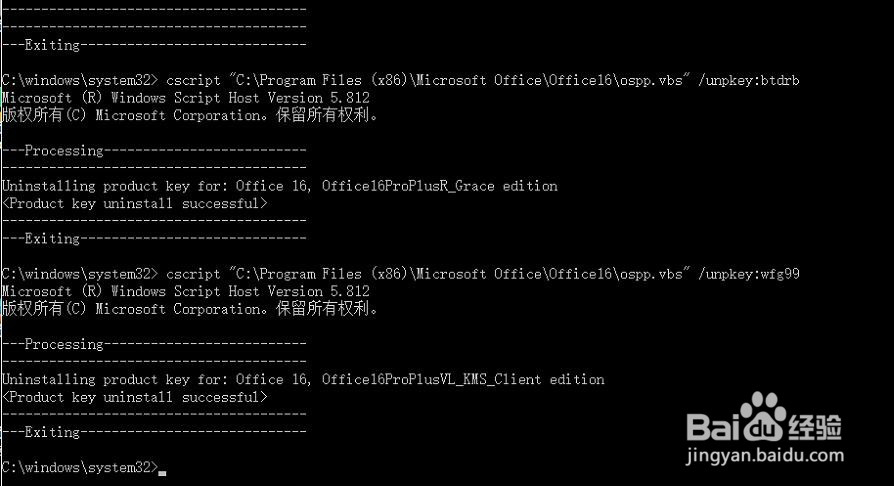Click the final C:\windows\system32> prompt
The width and height of the screenshot is (894, 486).
click(79, 468)
